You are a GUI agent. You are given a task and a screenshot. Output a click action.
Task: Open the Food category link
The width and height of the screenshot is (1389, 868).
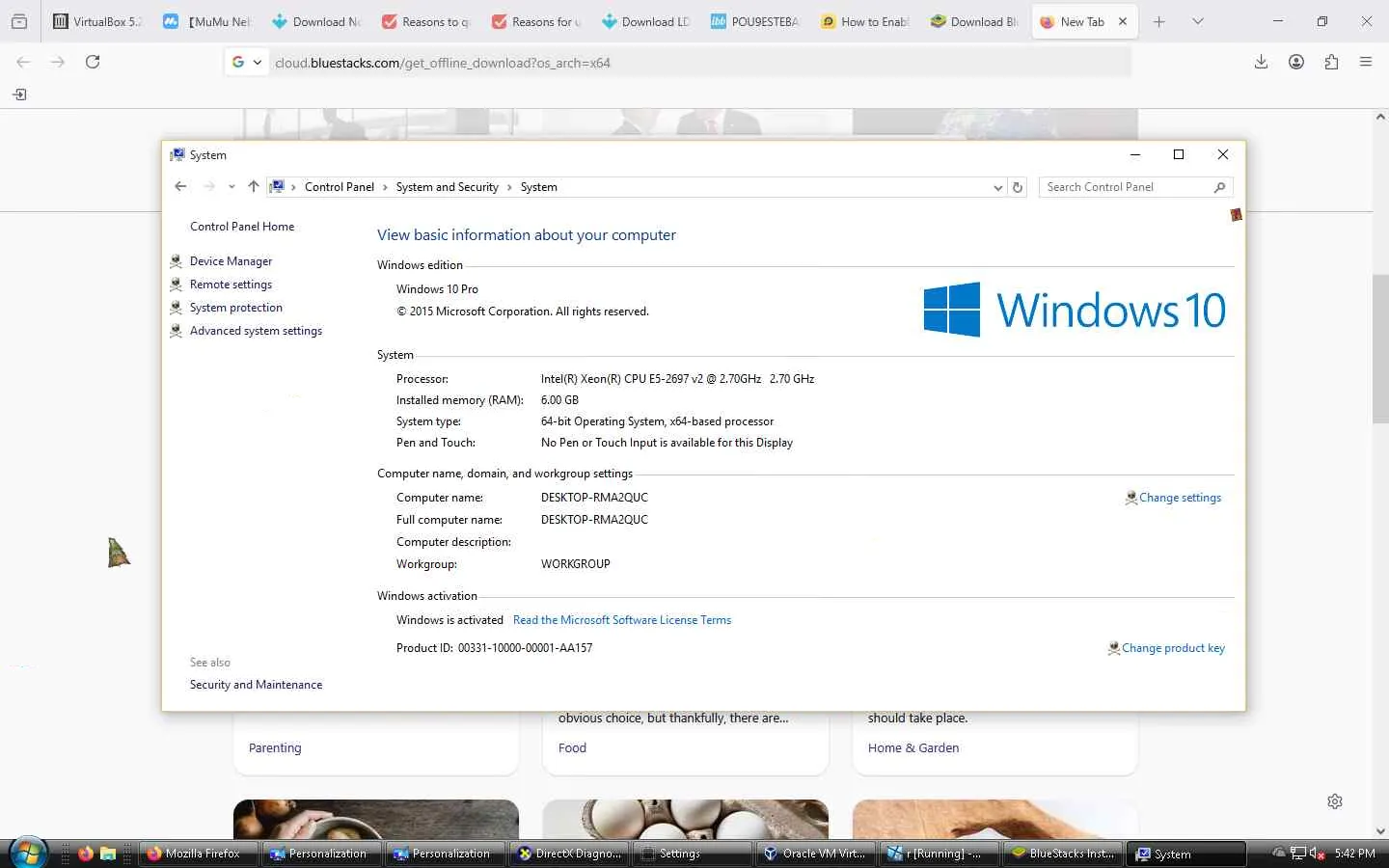tap(572, 748)
